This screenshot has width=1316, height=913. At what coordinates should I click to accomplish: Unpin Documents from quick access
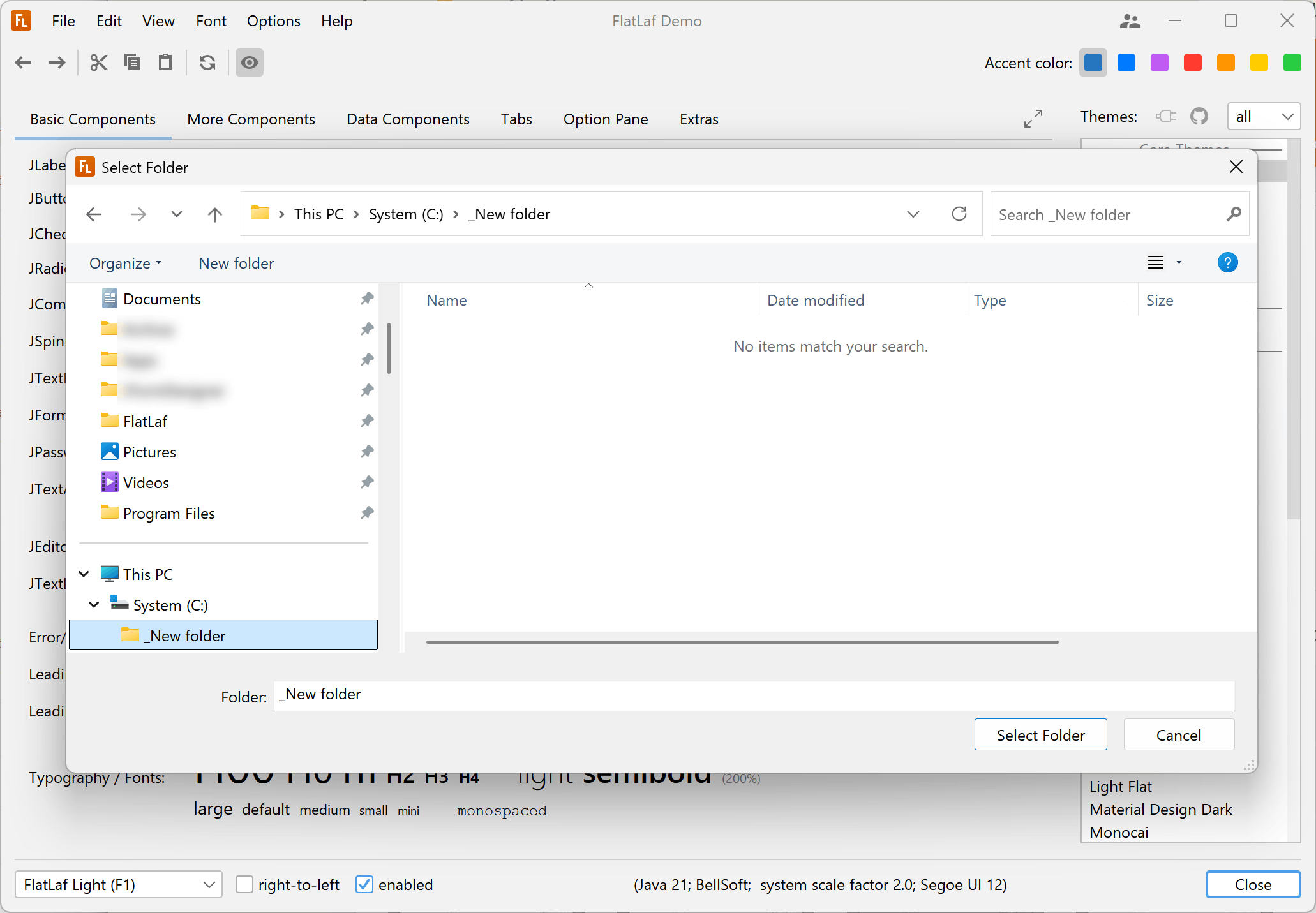pos(367,298)
